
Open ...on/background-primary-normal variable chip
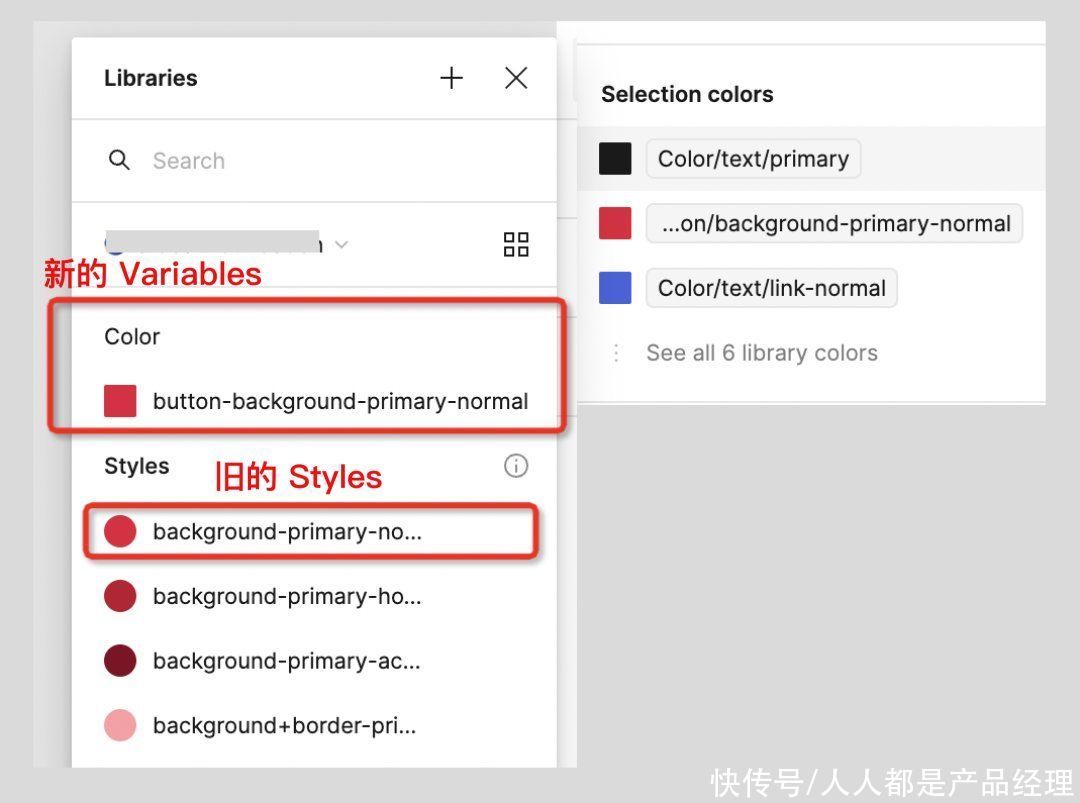(x=834, y=223)
